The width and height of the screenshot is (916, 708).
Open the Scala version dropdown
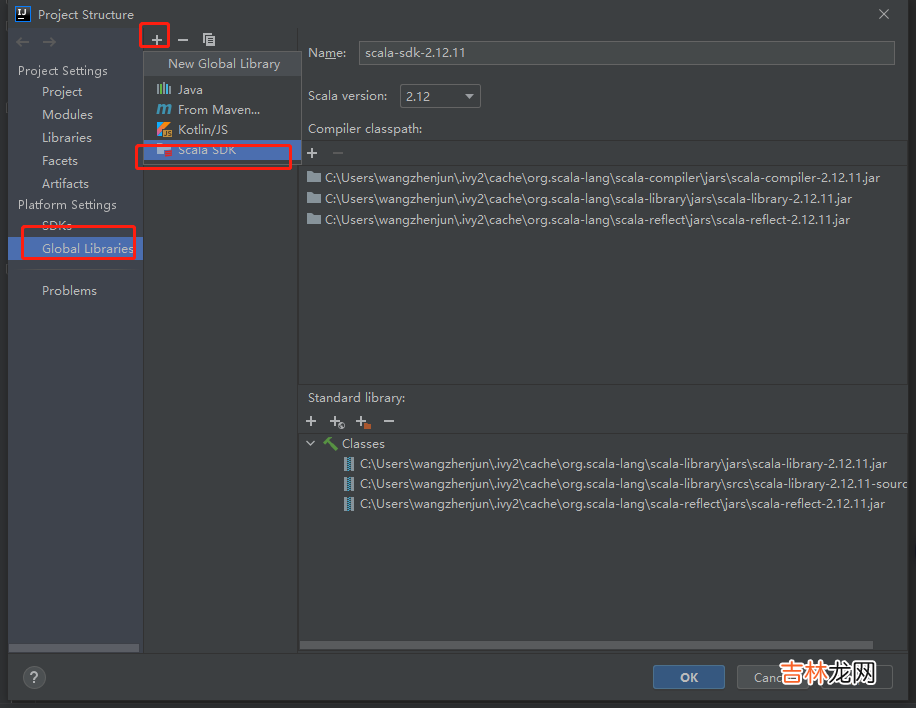[x=440, y=96]
